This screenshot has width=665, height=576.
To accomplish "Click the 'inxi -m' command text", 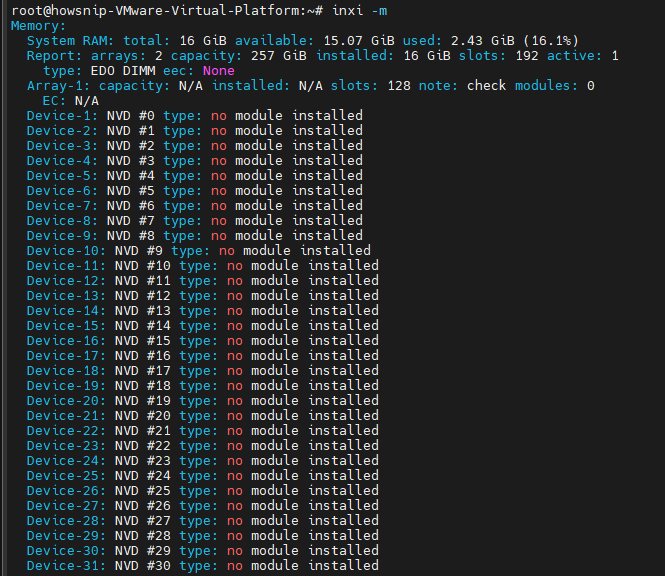I will [360, 10].
